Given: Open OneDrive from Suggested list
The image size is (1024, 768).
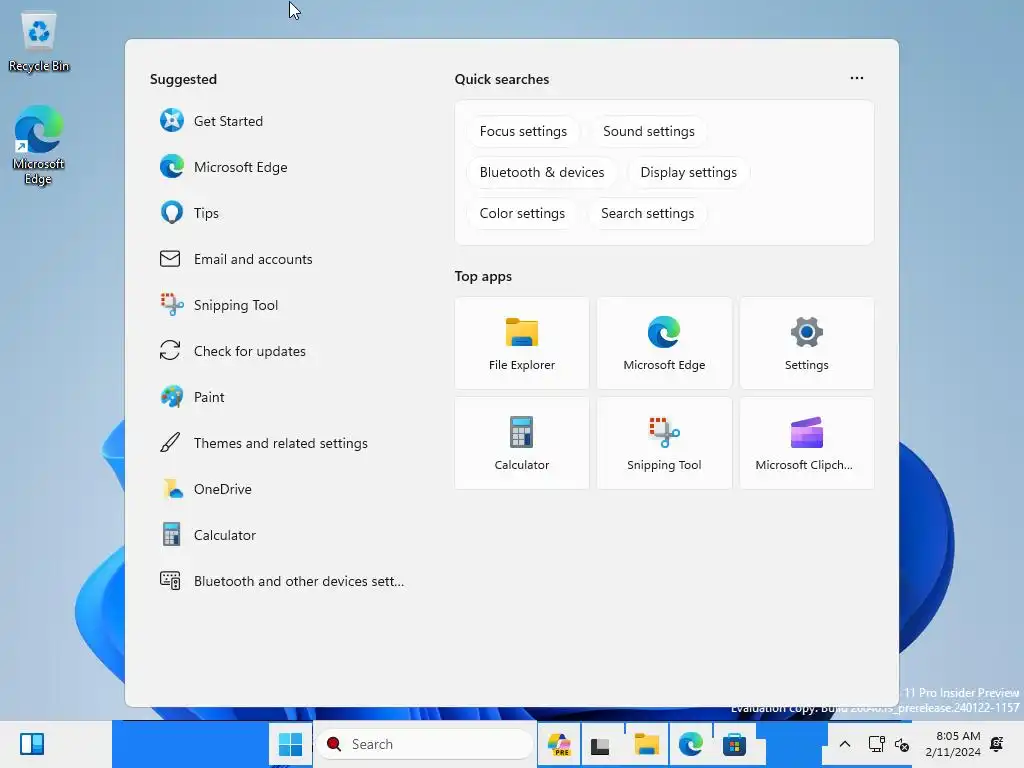Looking at the screenshot, I should pyautogui.click(x=206, y=489).
